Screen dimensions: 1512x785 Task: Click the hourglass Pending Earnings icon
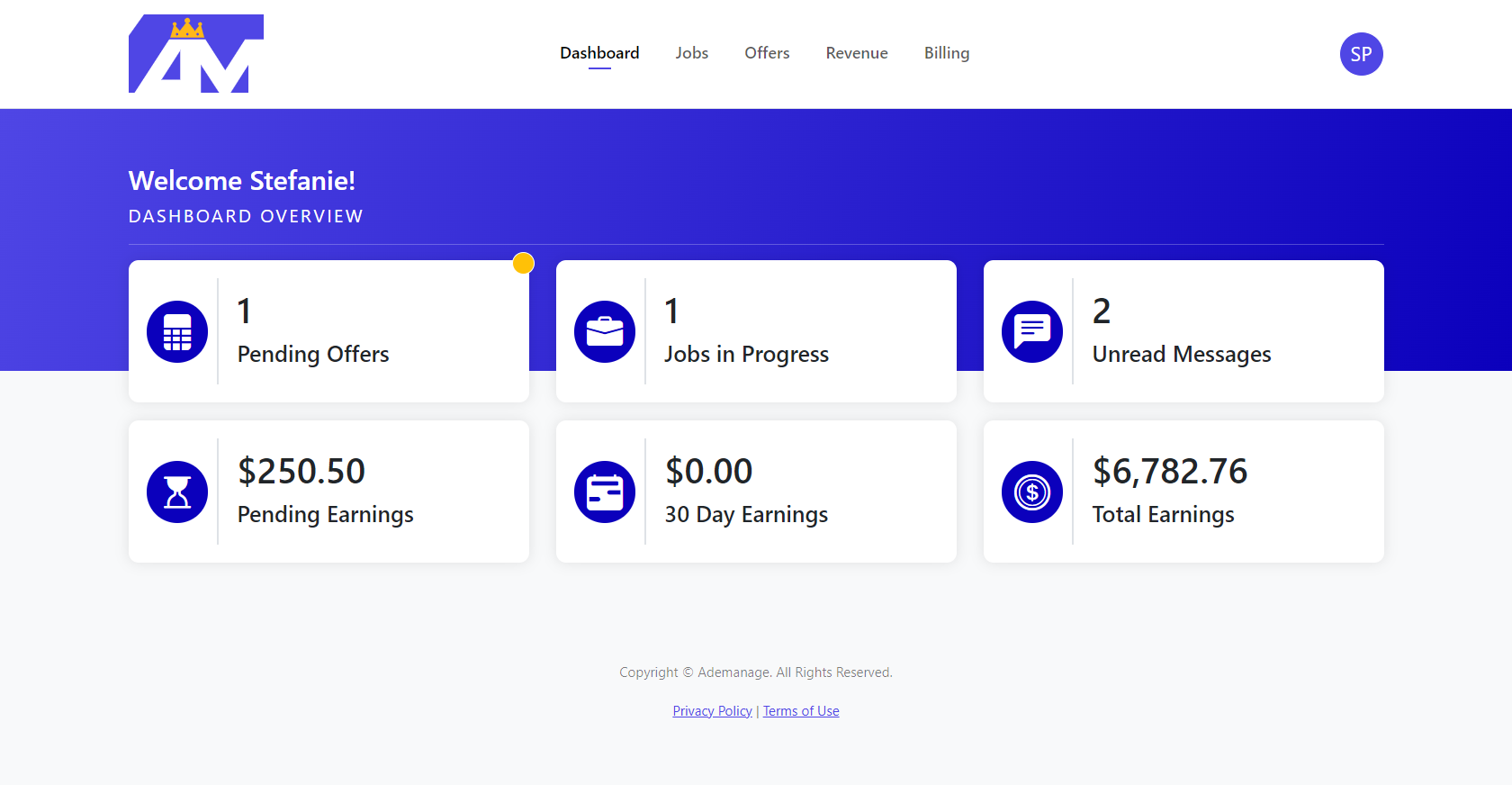[x=177, y=492]
